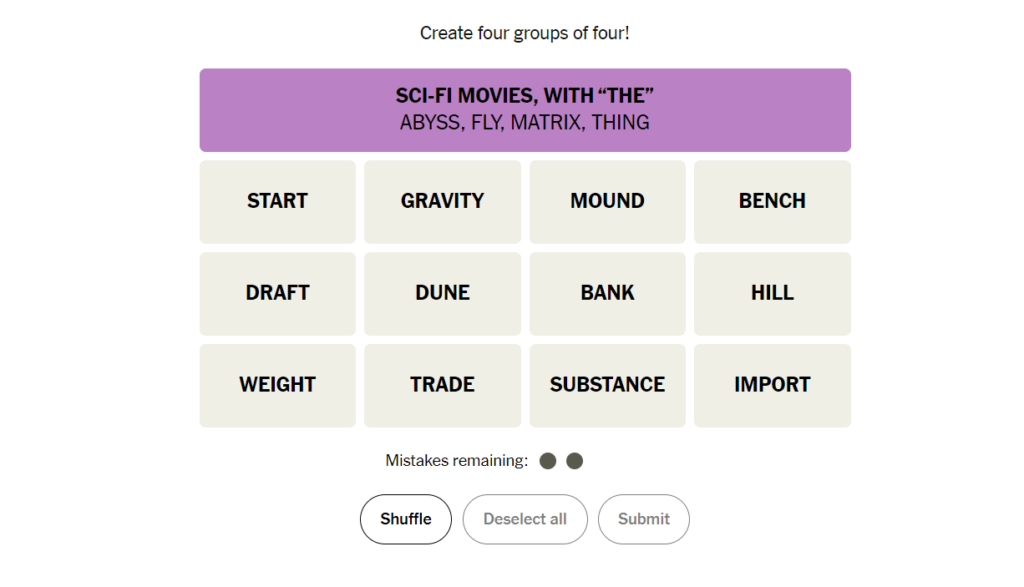Choose the HILL word tile

click(x=772, y=294)
